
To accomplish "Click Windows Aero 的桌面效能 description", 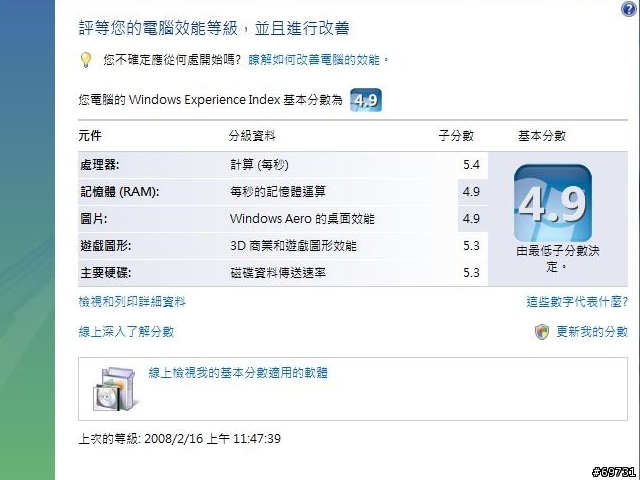I will click(x=302, y=219).
